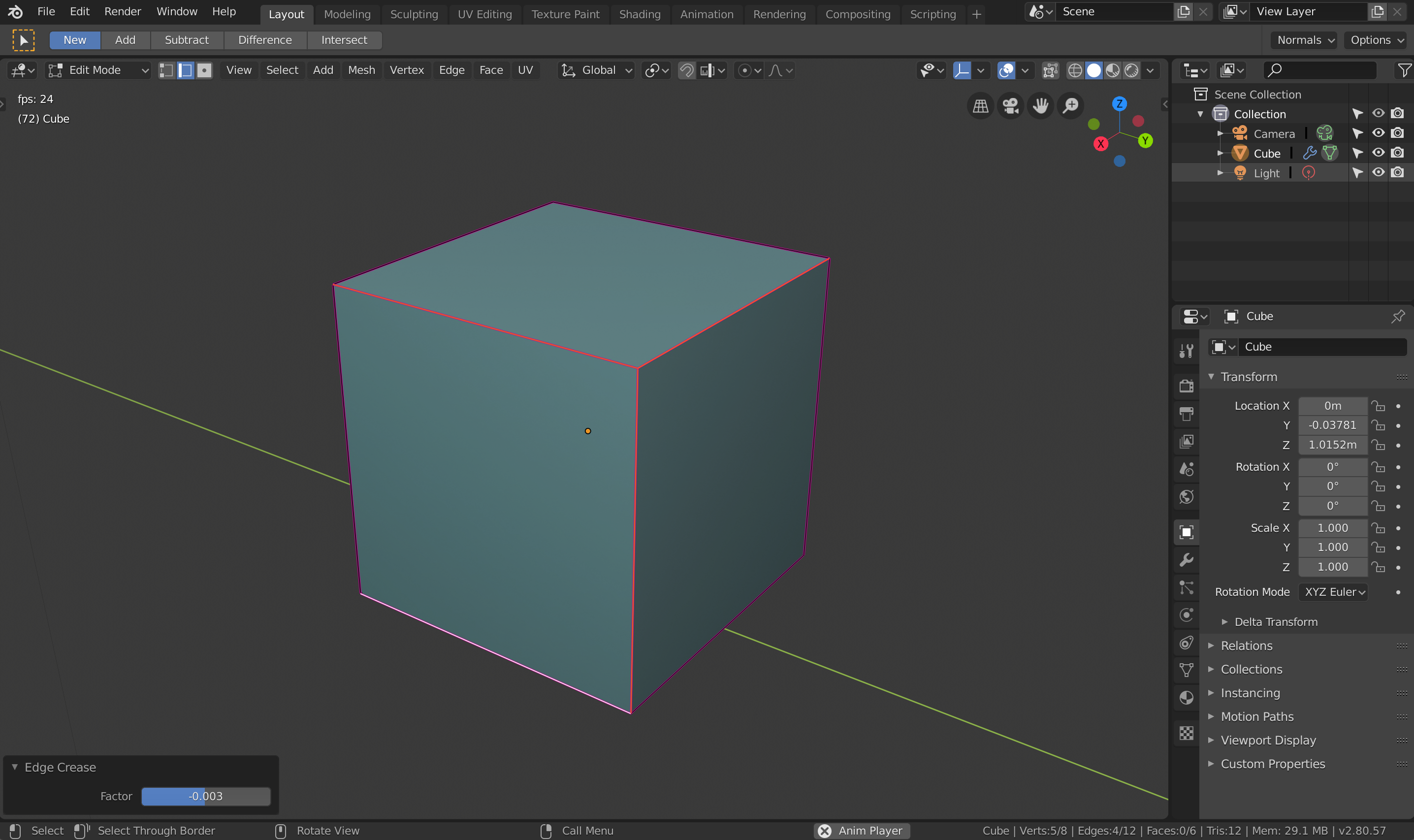Click the New selection mode button
Viewport: 1414px width, 840px height.
coord(75,40)
